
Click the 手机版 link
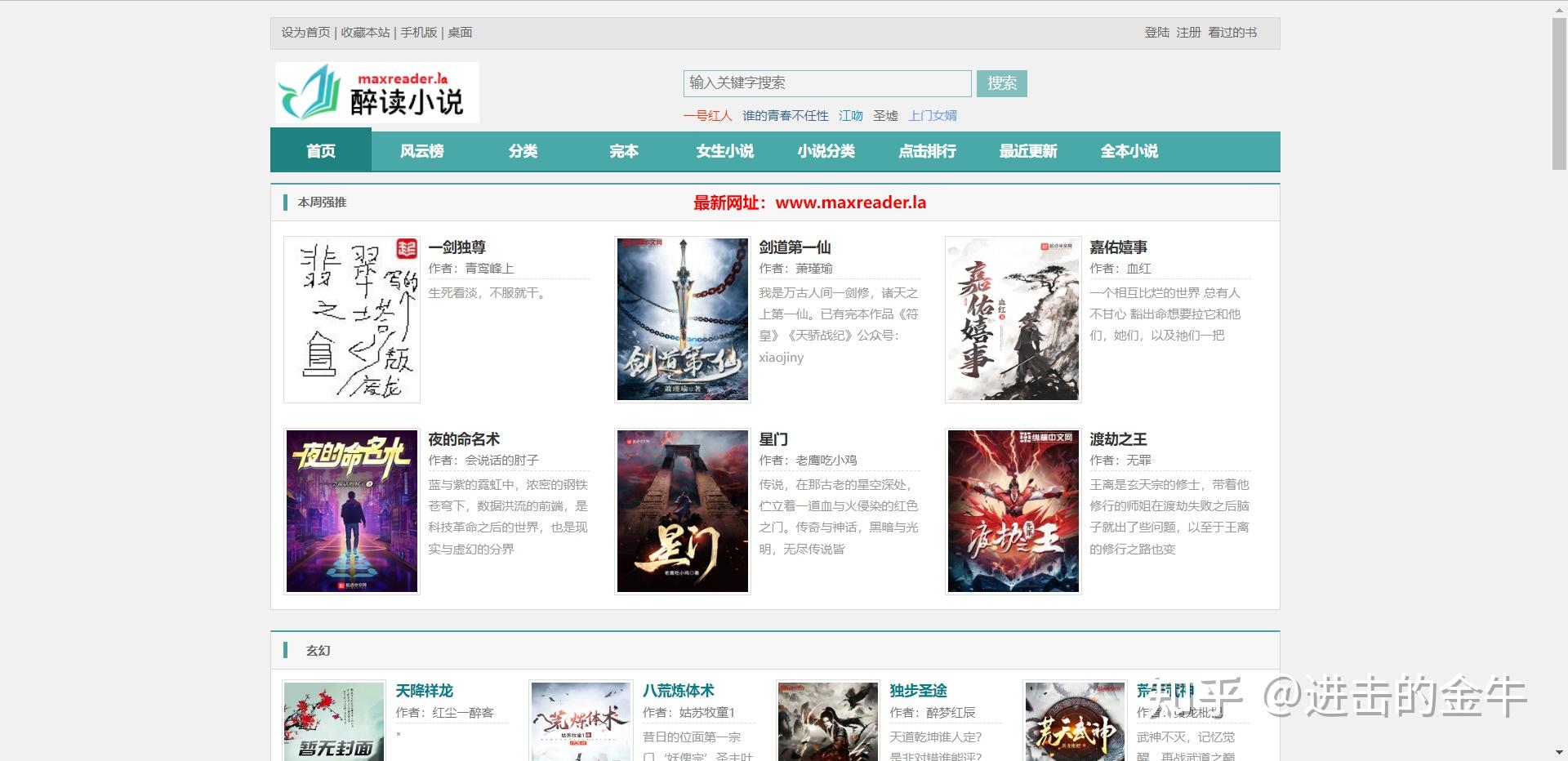click(419, 33)
